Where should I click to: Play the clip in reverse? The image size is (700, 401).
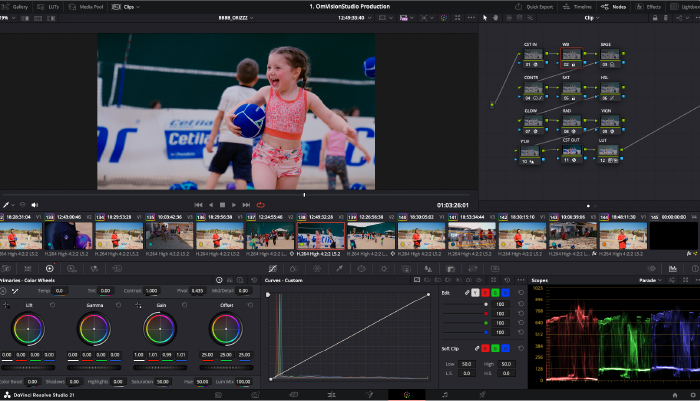coord(211,205)
